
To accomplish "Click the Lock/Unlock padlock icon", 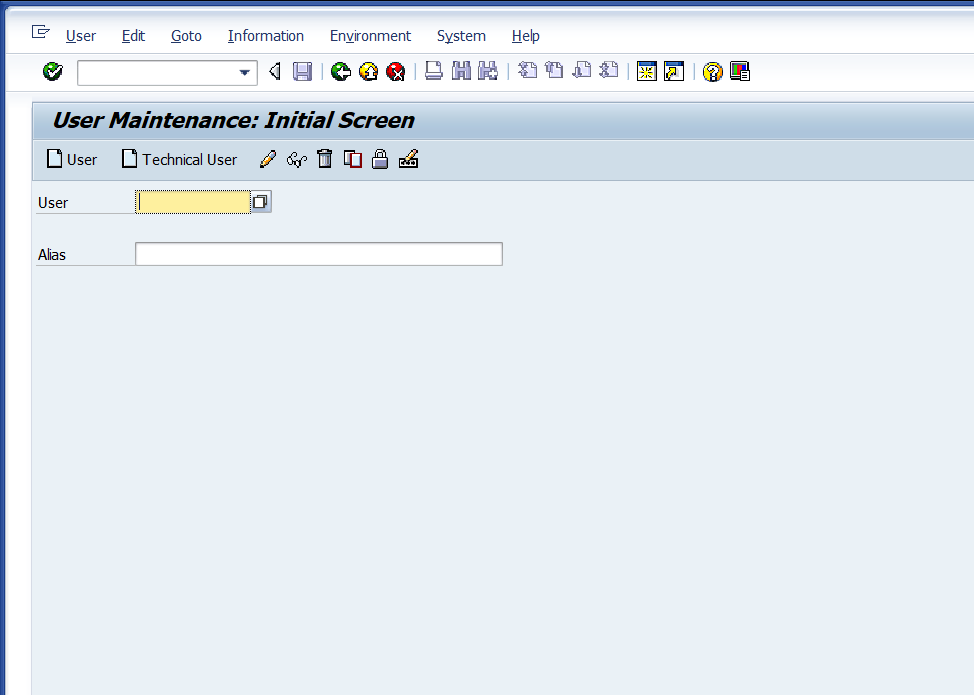I will [380, 160].
